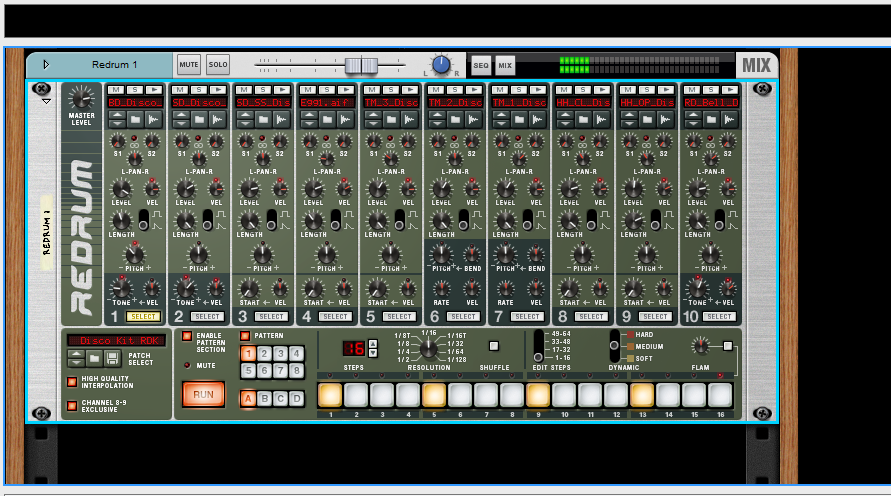Trigger channel 6 sample play button
The width and height of the screenshot is (891, 496).
pos(473,90)
